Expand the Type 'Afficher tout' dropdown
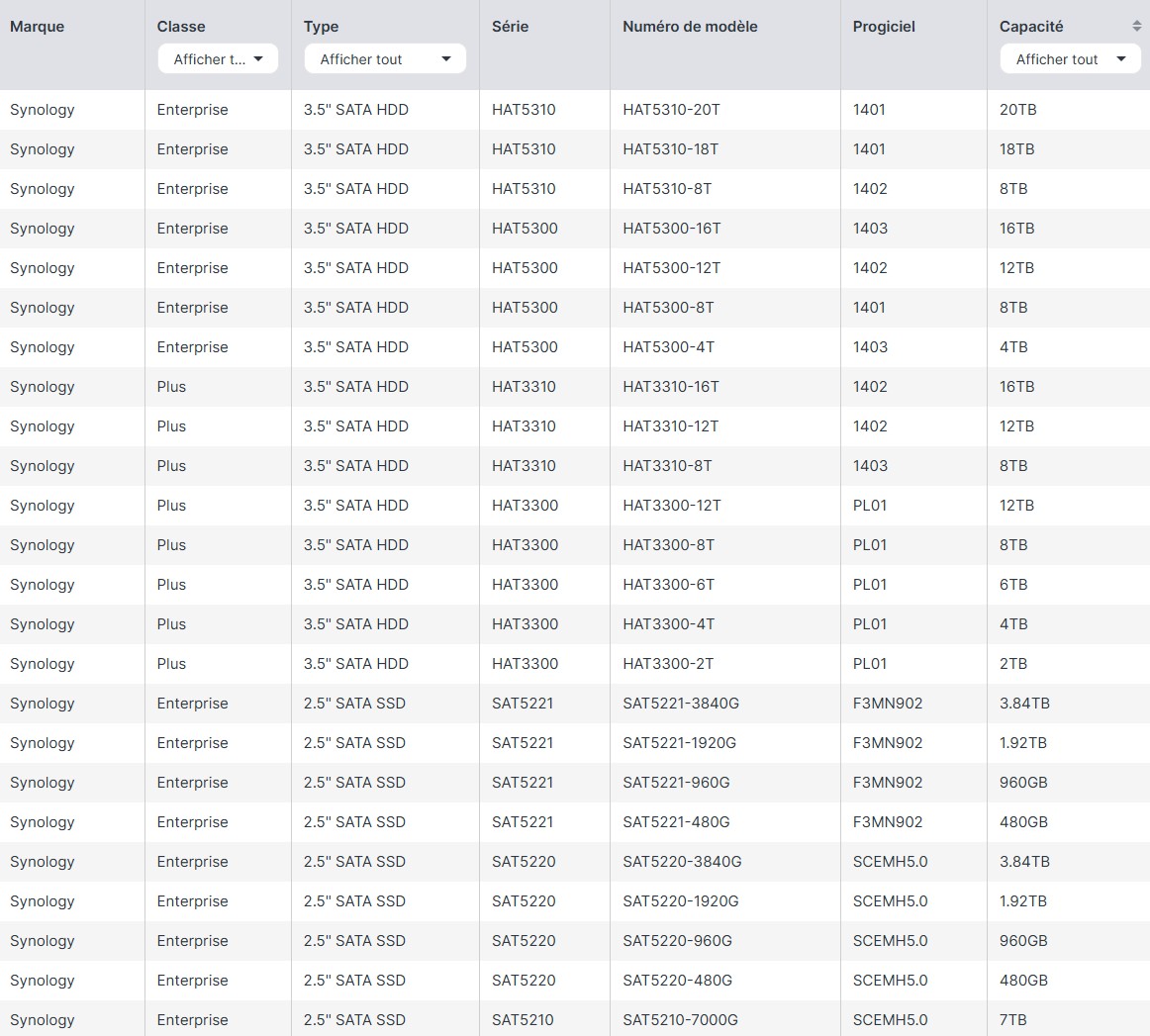The image size is (1150, 1036). click(384, 59)
